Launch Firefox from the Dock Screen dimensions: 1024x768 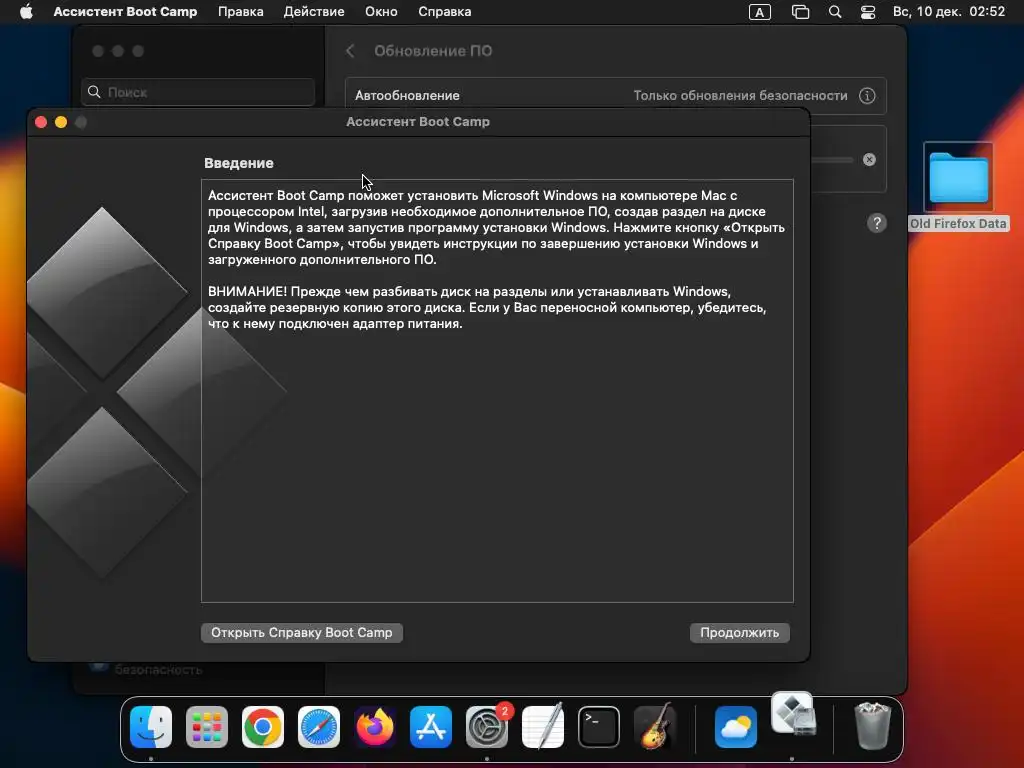375,727
